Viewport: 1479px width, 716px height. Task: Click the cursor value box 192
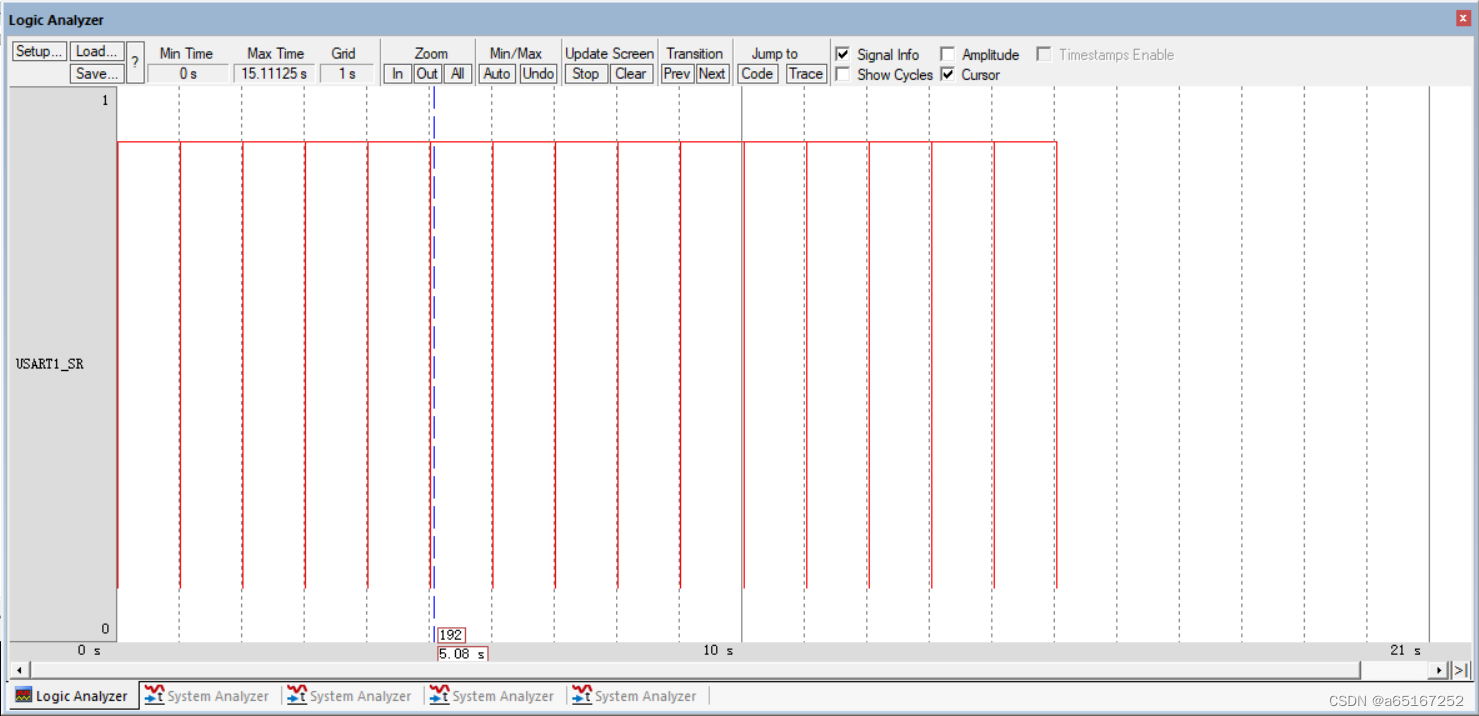(451, 635)
